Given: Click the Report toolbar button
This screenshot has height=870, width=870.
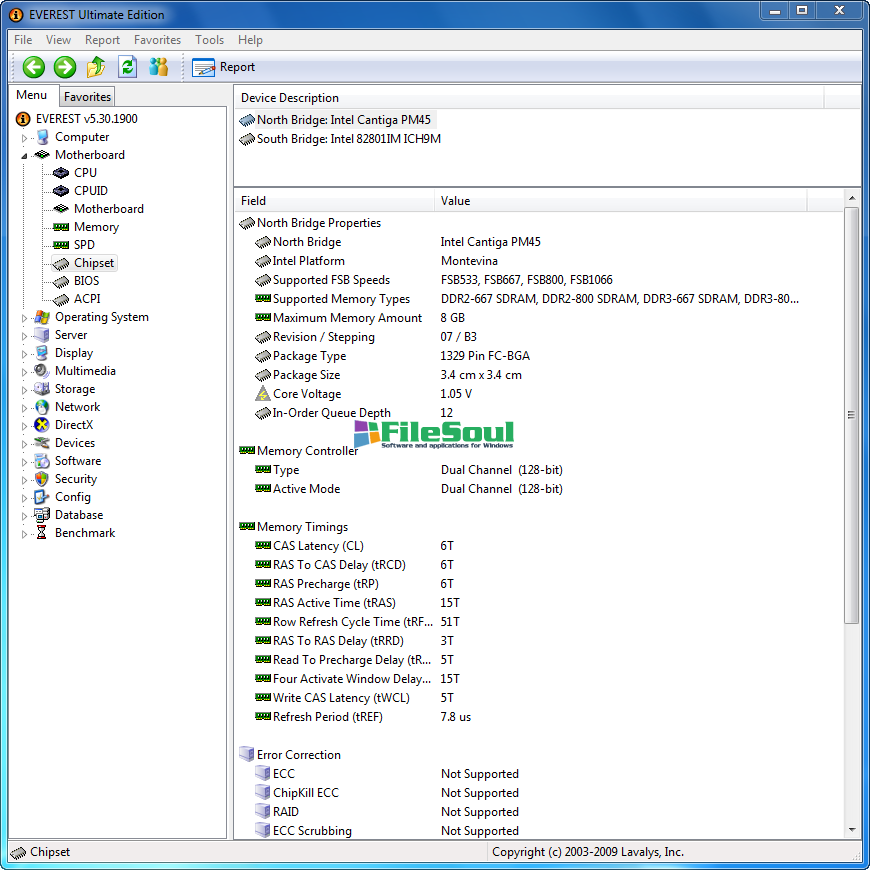Looking at the screenshot, I should 224,67.
